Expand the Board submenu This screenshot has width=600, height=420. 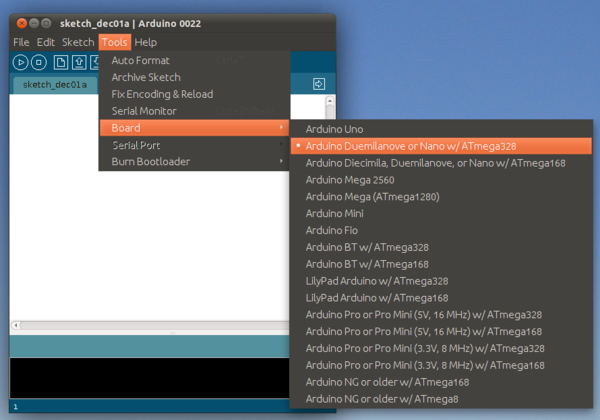[194, 128]
